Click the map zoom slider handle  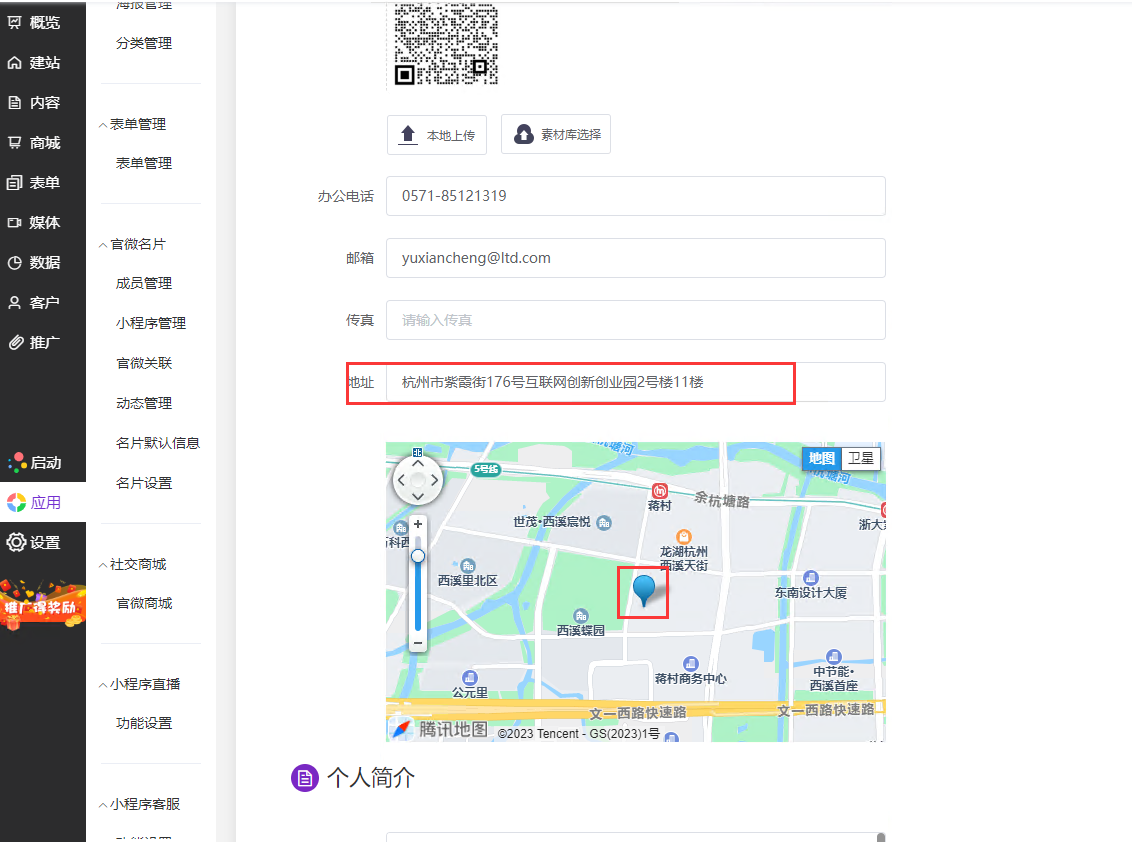click(417, 556)
